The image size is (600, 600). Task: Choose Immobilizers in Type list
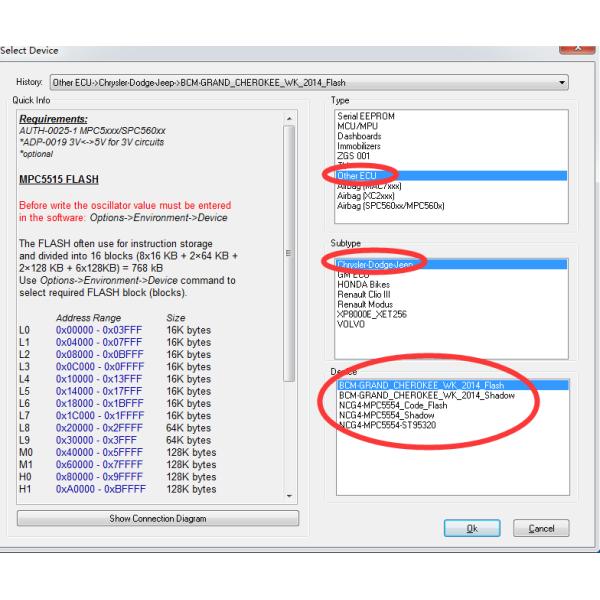pyautogui.click(x=363, y=146)
